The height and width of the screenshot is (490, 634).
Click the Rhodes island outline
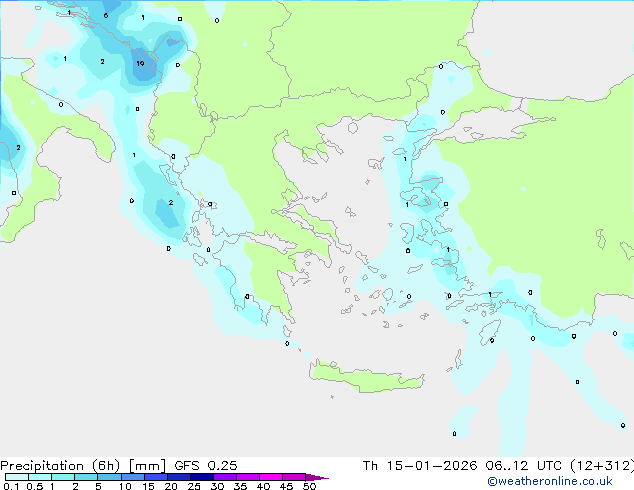(490, 332)
